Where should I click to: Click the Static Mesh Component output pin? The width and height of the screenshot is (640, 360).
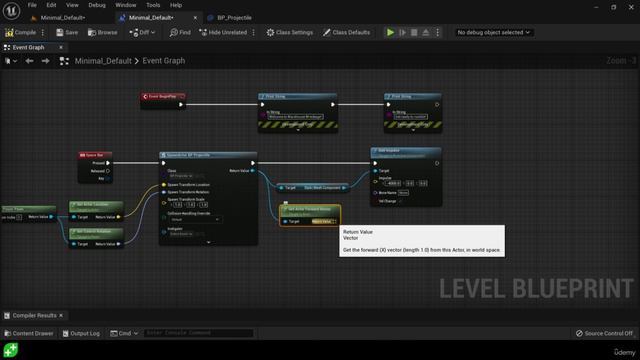344,188
